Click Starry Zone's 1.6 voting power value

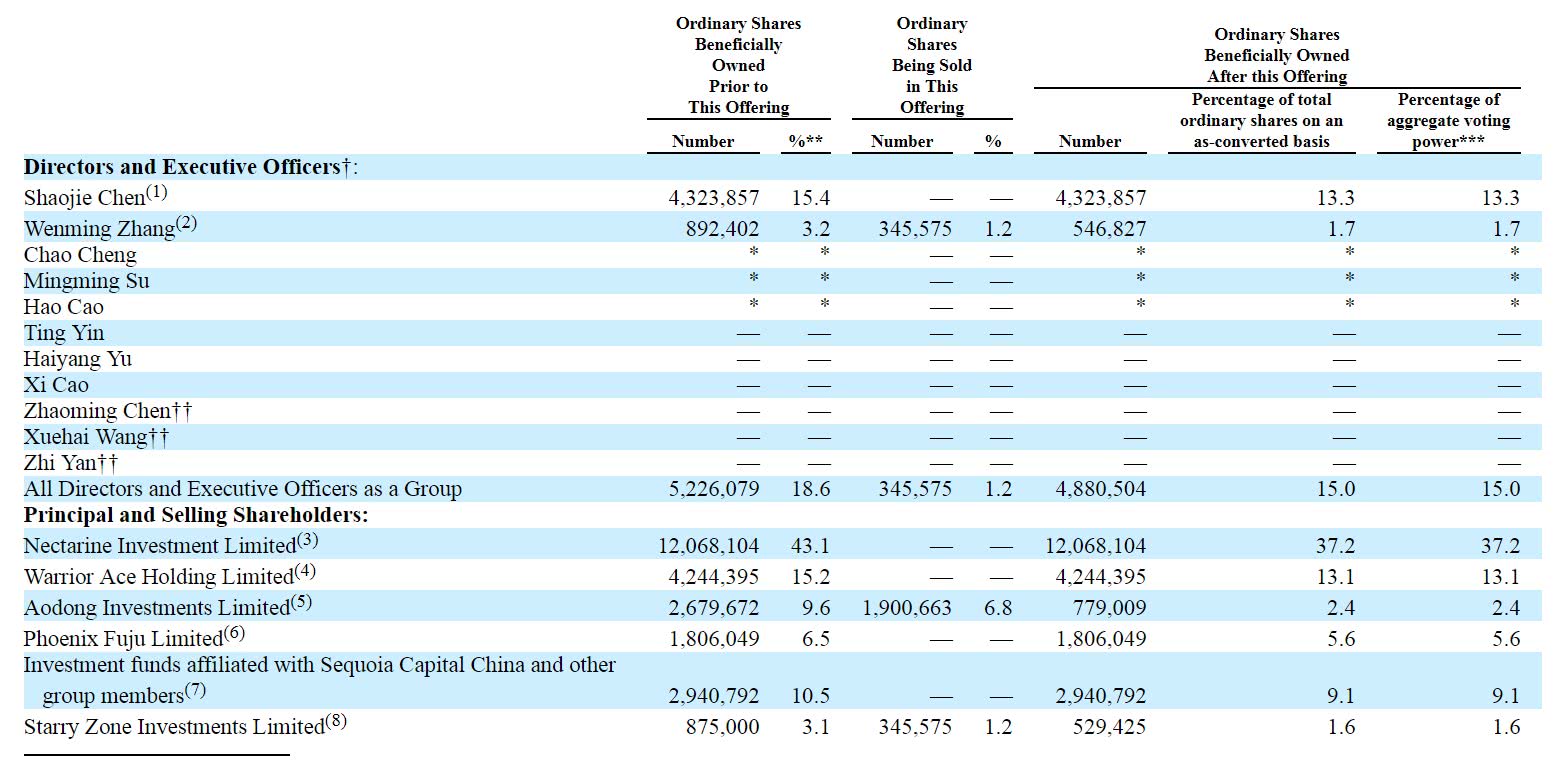tap(1506, 727)
